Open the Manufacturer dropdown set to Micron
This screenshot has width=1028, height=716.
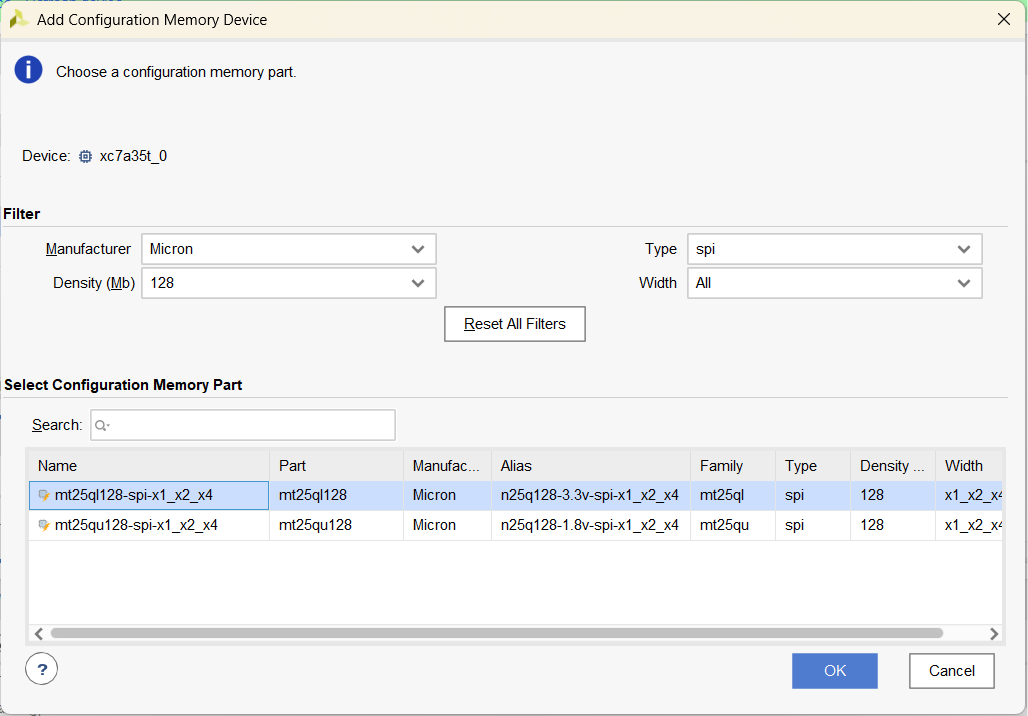click(x=288, y=249)
